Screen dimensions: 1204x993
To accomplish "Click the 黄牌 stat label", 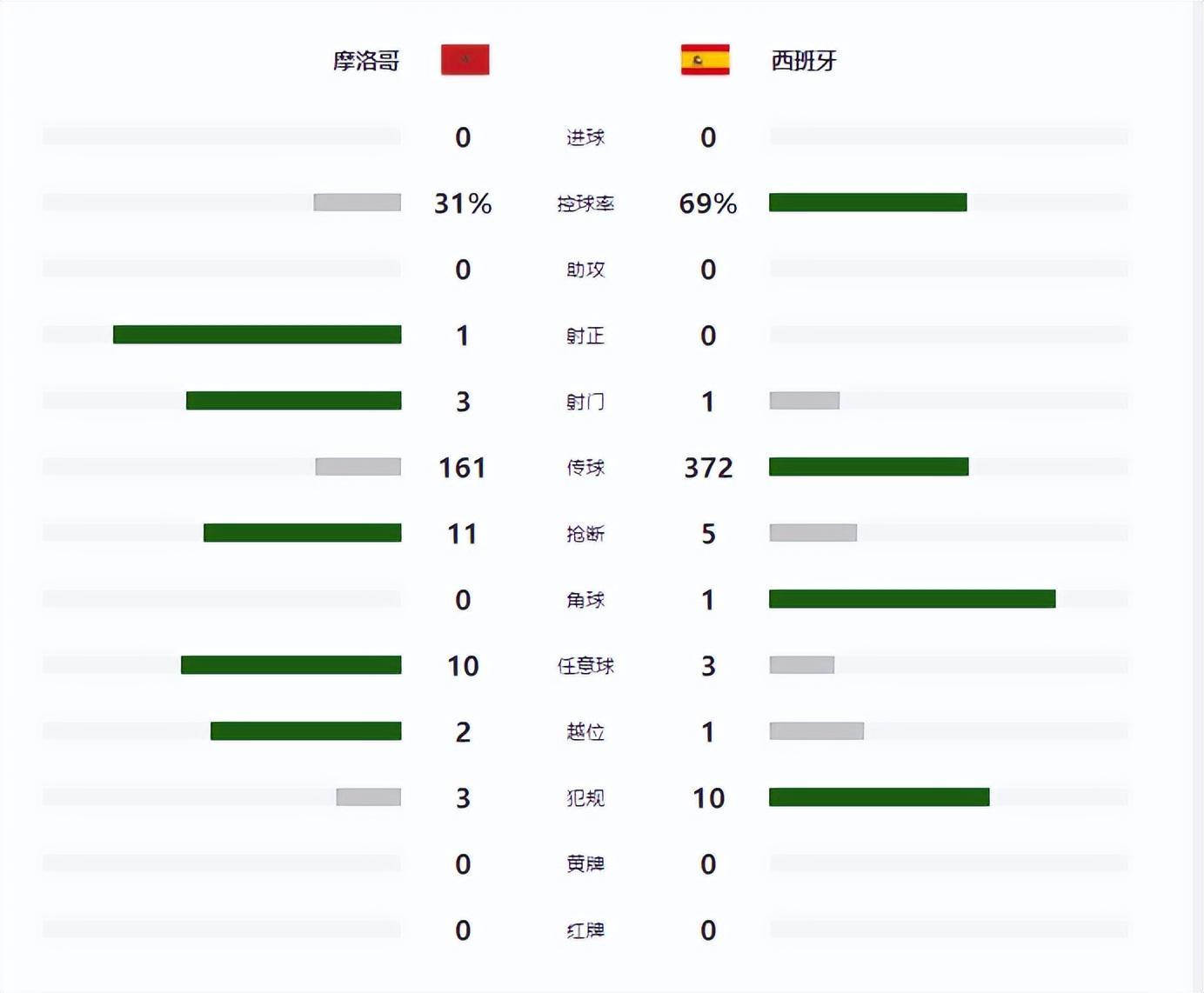I will 585,864.
